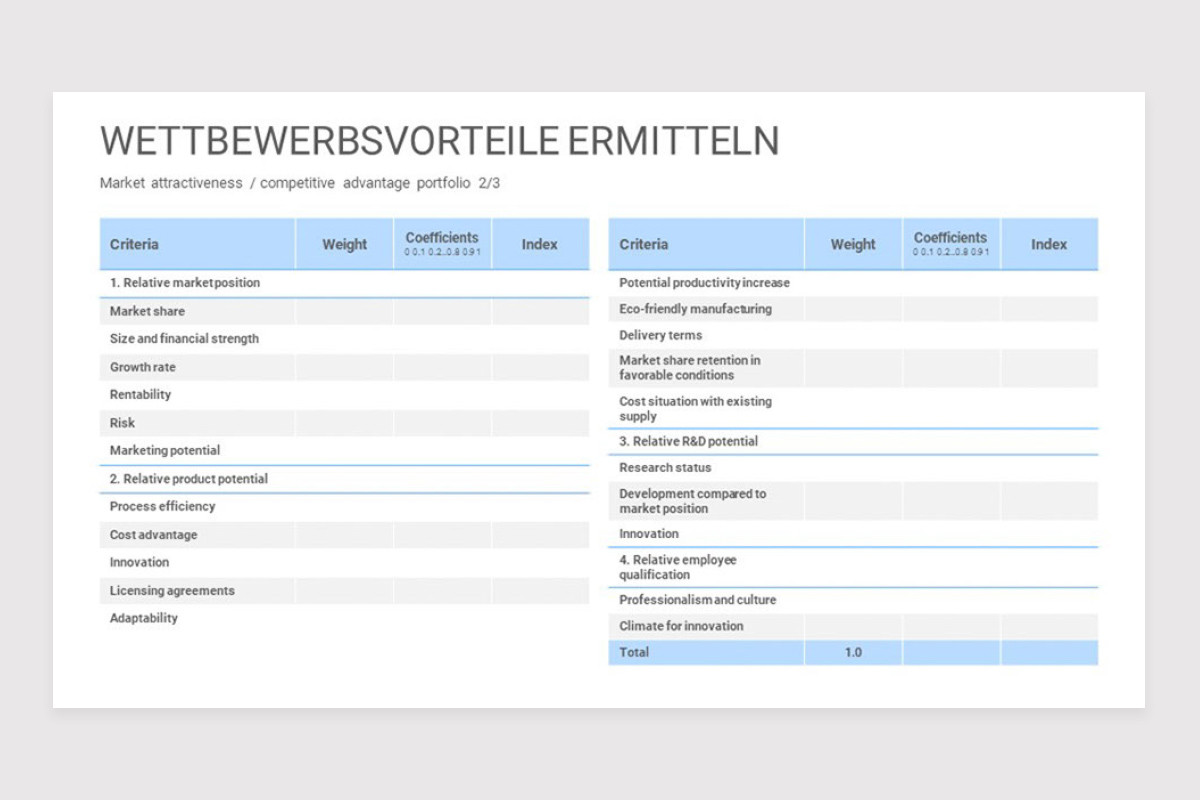1200x800 pixels.
Task: Select "Market share retention in favorable conditions"
Action: [x=690, y=368]
